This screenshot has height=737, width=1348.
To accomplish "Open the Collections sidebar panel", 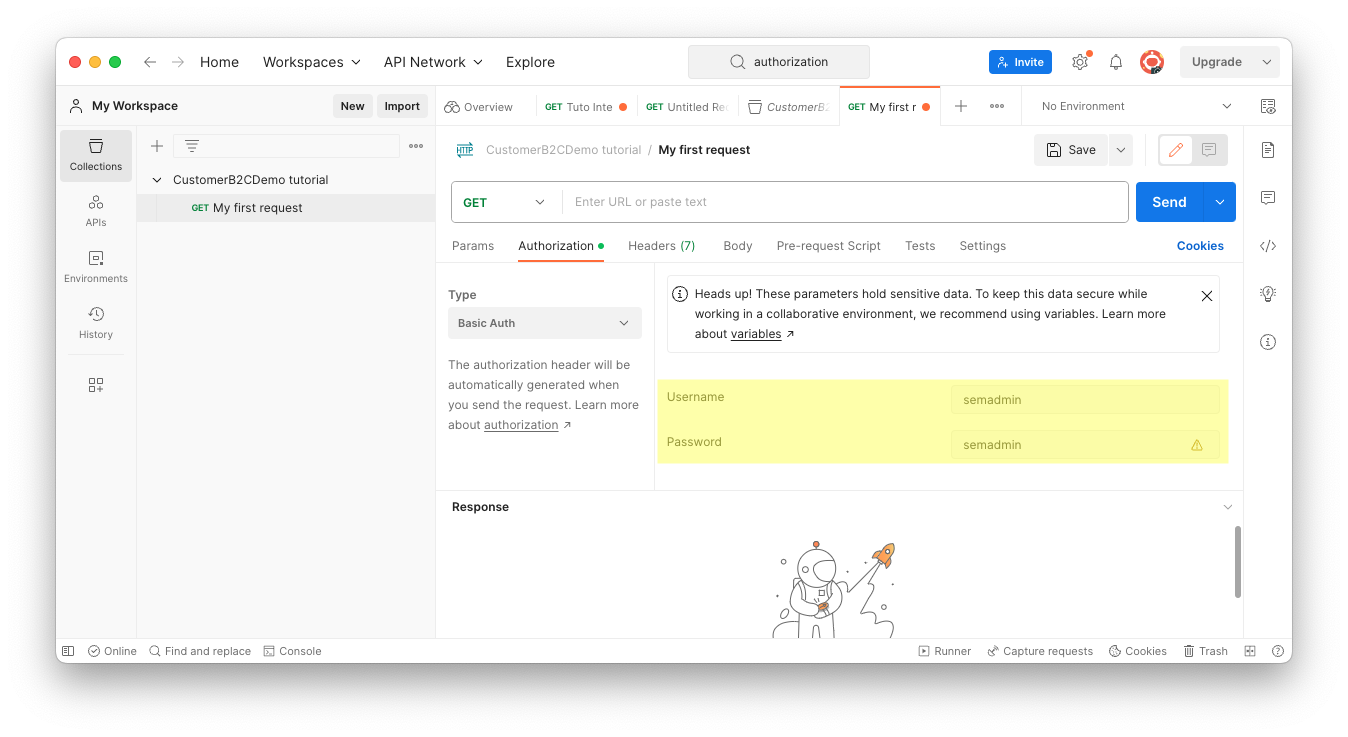I will pyautogui.click(x=96, y=155).
